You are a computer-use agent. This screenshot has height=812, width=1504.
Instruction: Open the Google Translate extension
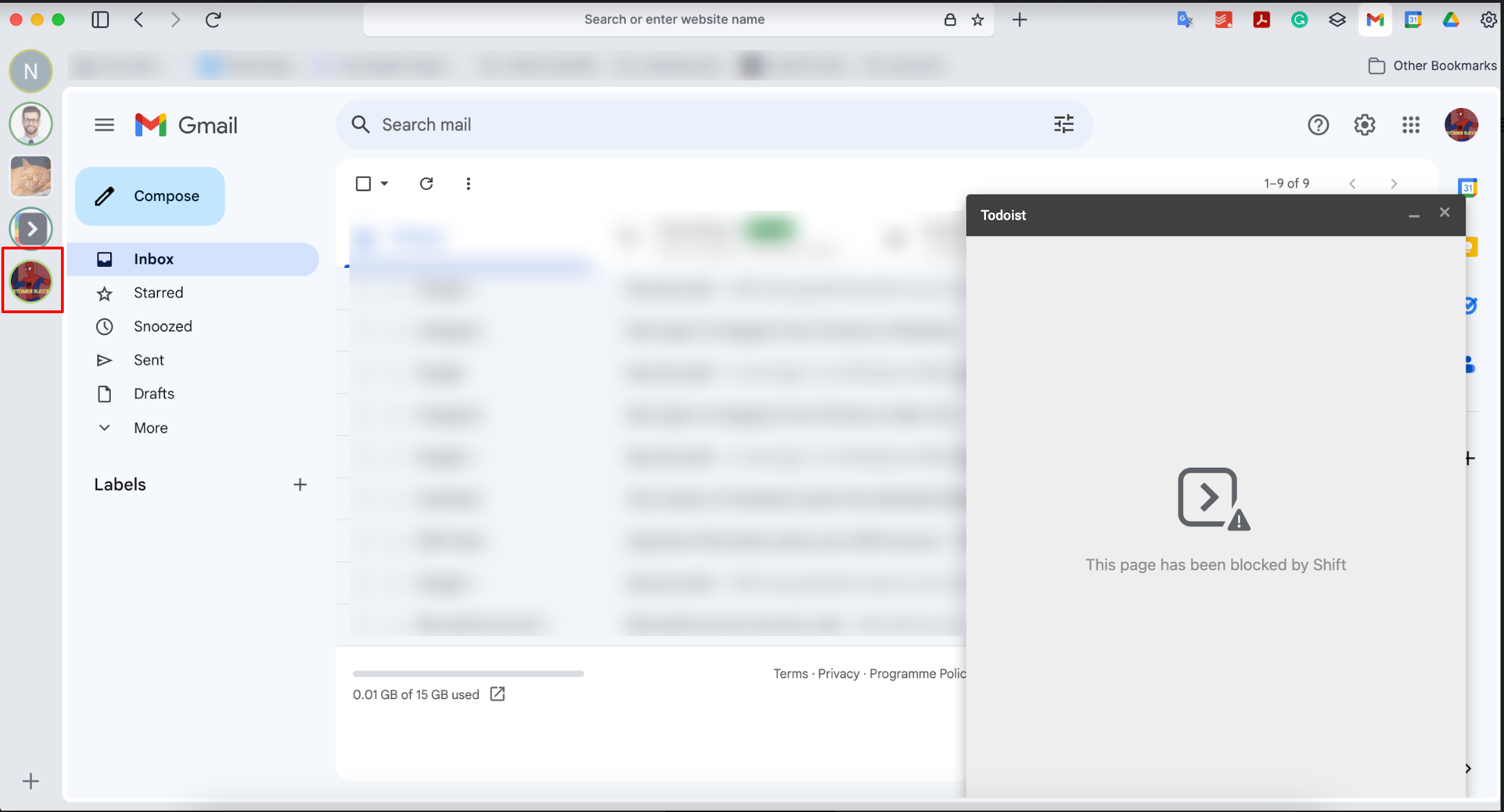tap(1185, 20)
